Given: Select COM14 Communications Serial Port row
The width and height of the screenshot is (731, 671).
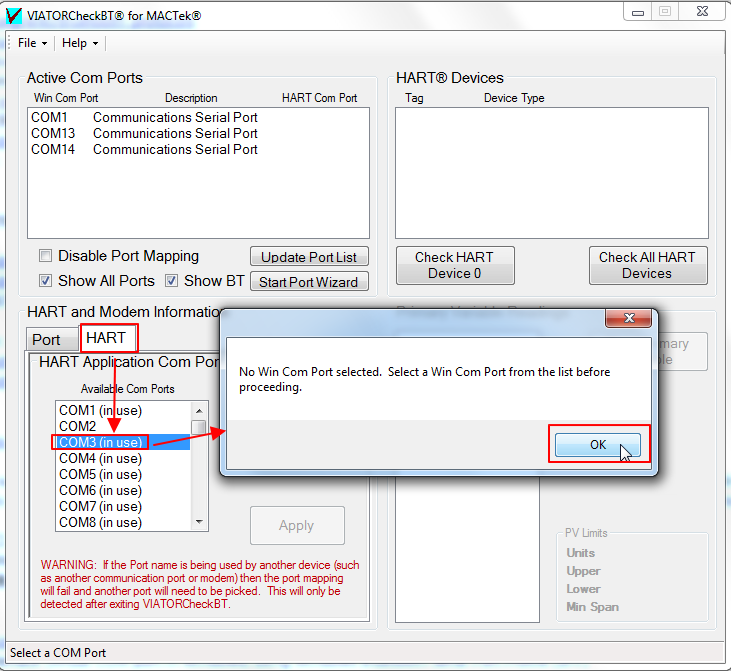Looking at the screenshot, I should pos(198,149).
